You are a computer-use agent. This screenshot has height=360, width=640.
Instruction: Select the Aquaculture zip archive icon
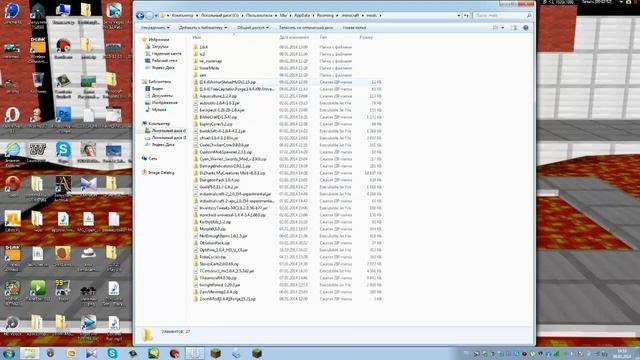(x=196, y=96)
